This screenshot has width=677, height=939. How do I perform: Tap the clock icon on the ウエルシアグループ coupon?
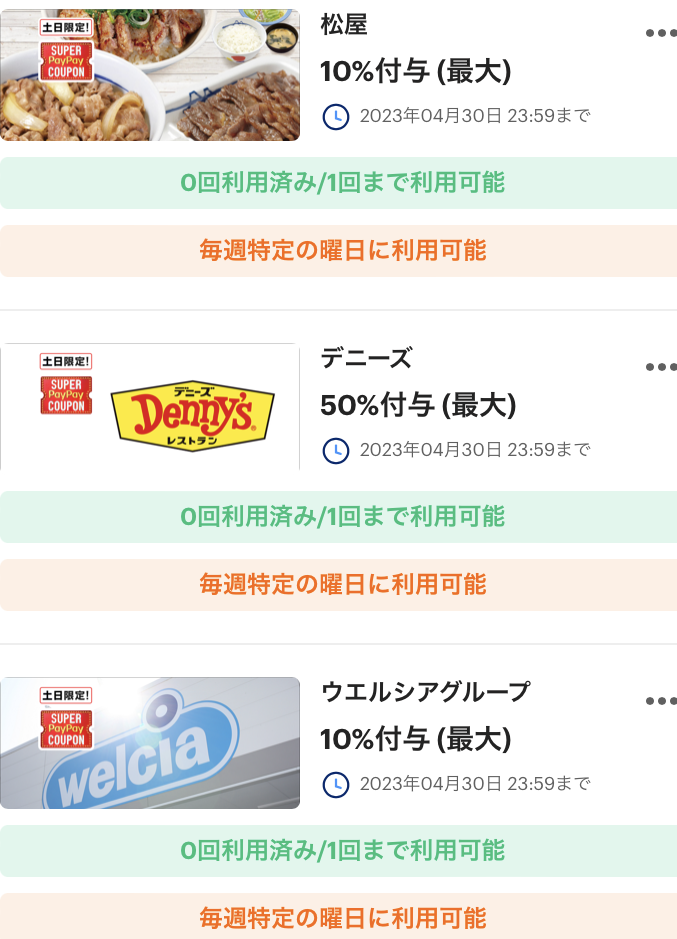(336, 784)
